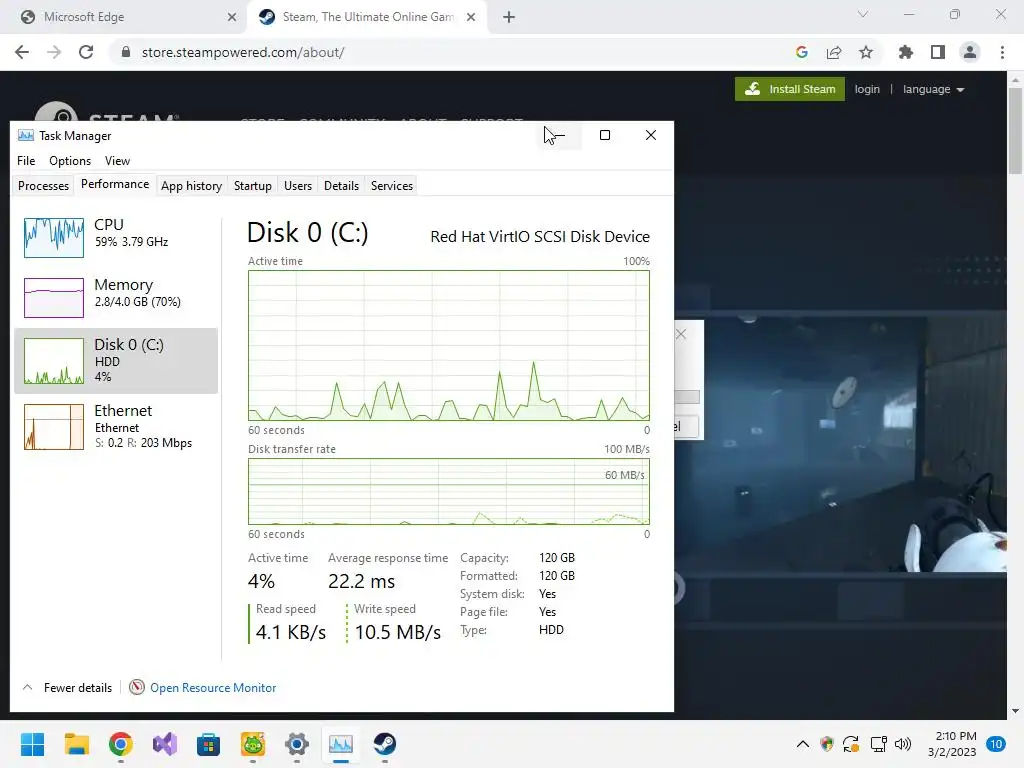The width and height of the screenshot is (1024, 768).
Task: Go forward in the browser
Action: tap(54, 52)
